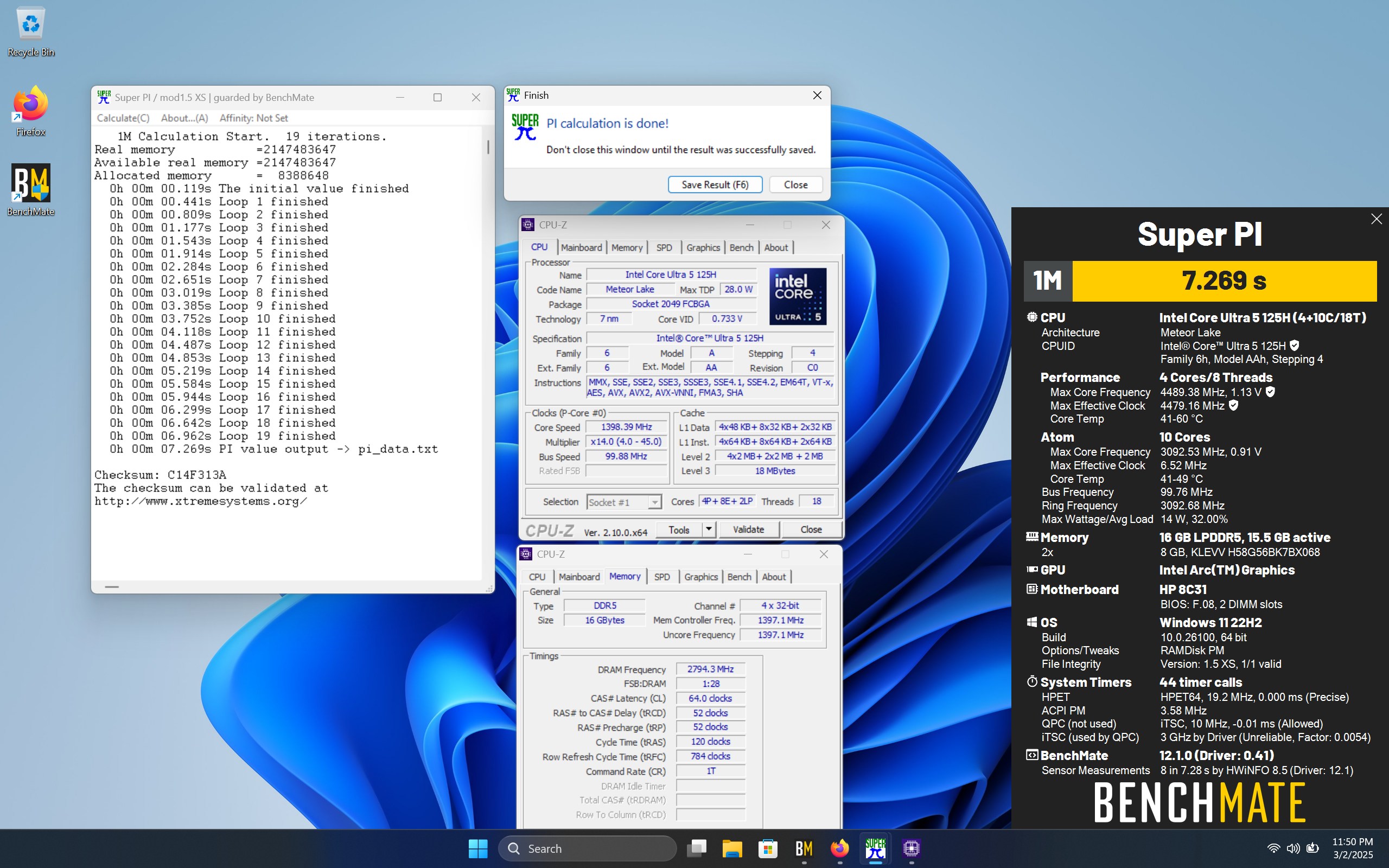Click the BenchMate version icon in panel
This screenshot has height=868, width=1389.
click(x=1032, y=755)
